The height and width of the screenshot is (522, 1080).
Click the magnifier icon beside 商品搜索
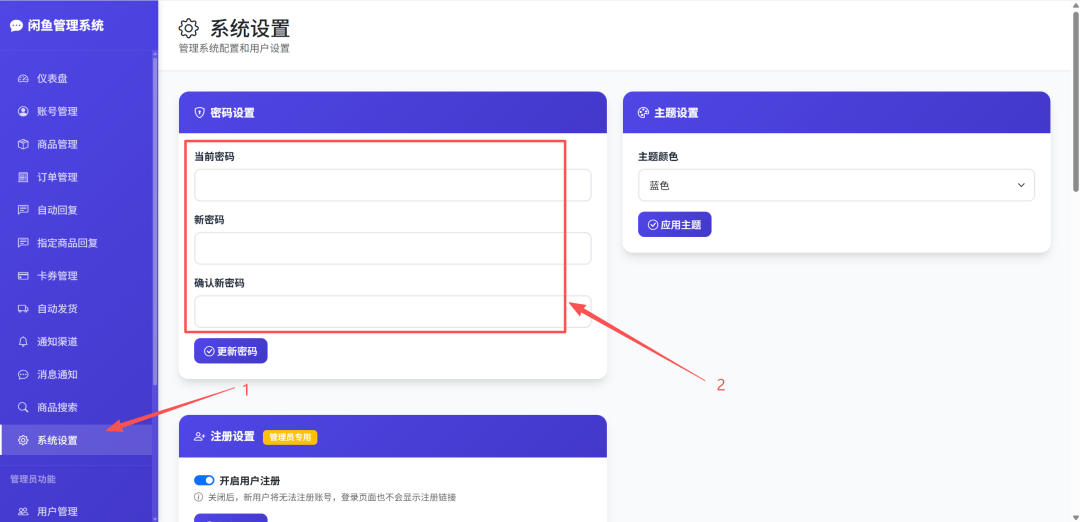coord(23,407)
